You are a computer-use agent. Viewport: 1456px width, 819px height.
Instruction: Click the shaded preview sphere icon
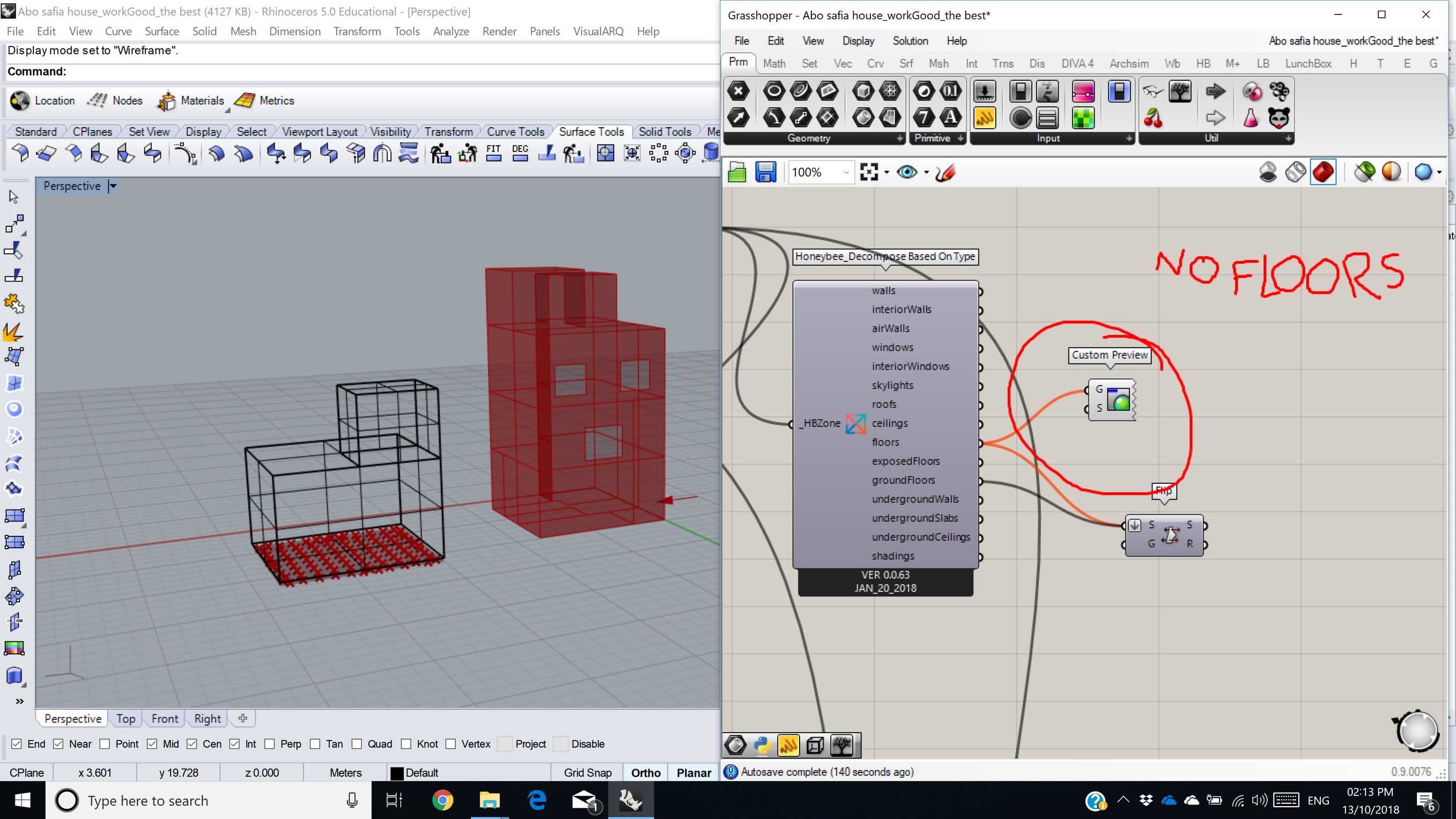click(1391, 172)
